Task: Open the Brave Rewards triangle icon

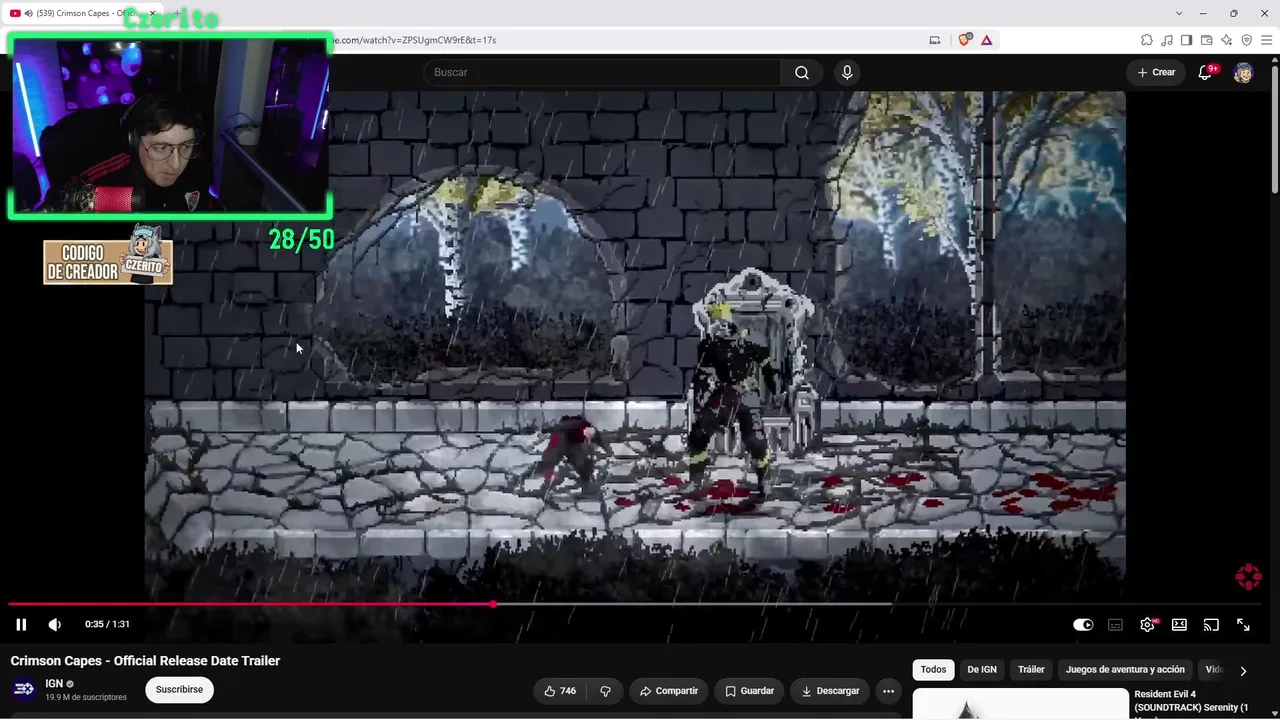Action: point(987,40)
